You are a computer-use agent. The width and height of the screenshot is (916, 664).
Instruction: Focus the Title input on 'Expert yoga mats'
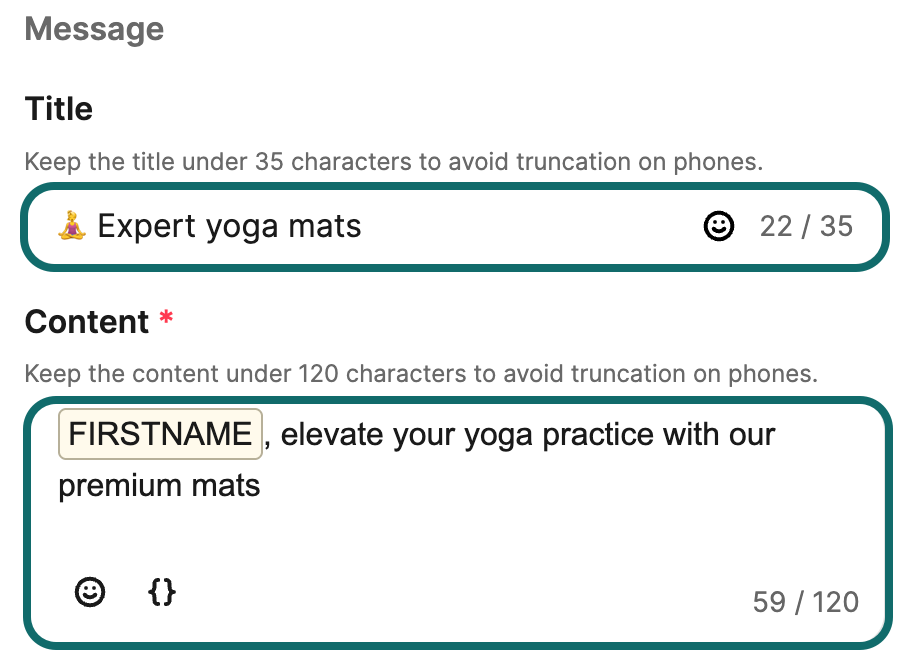point(229,227)
